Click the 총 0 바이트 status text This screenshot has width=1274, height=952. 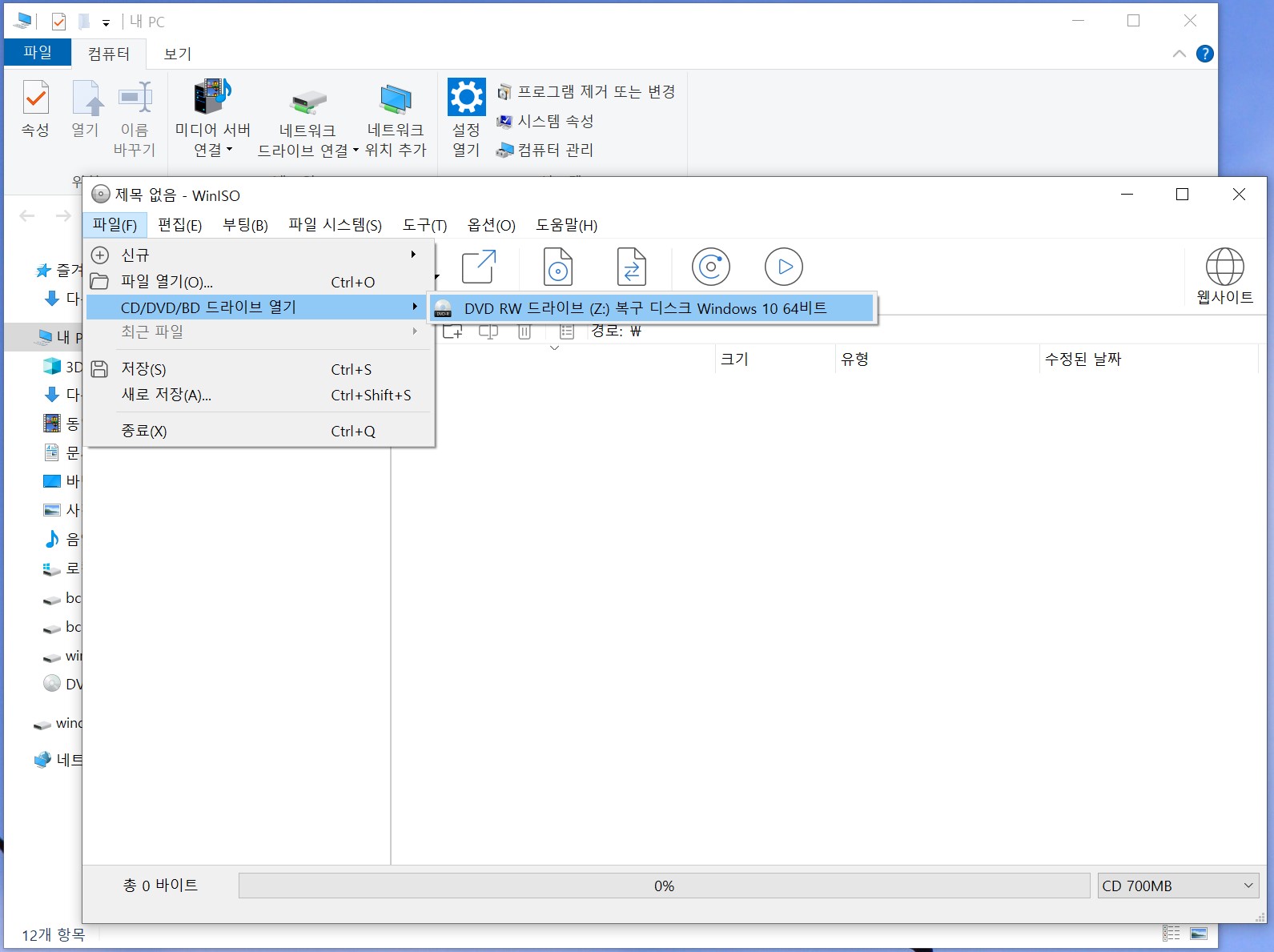pyautogui.click(x=160, y=886)
